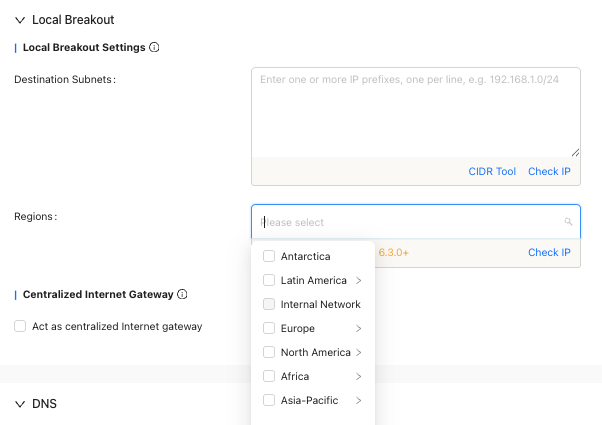Click the Local Breakout section title

[x=73, y=20]
